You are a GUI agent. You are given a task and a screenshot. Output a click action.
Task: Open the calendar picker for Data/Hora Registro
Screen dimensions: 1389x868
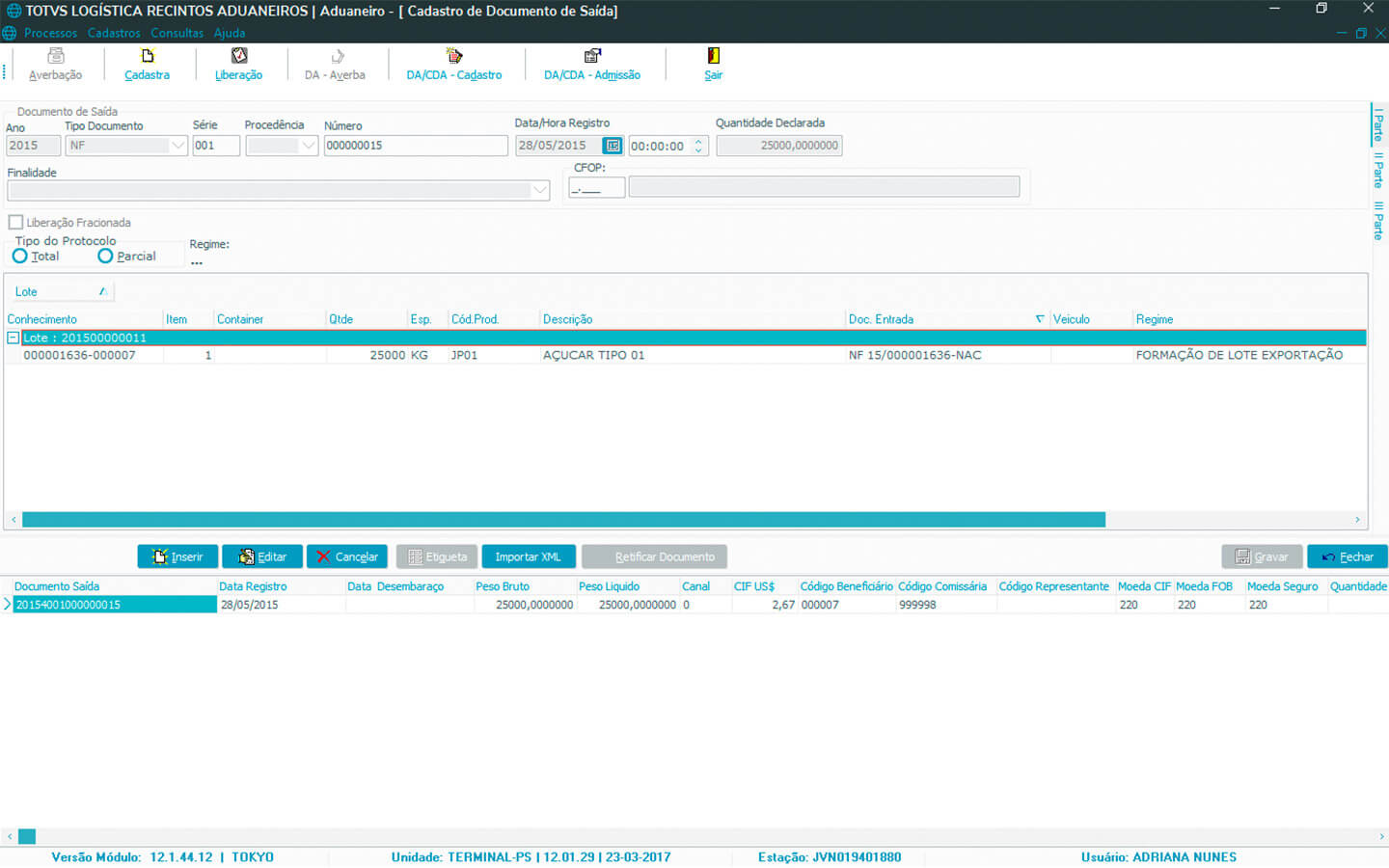pyautogui.click(x=613, y=146)
